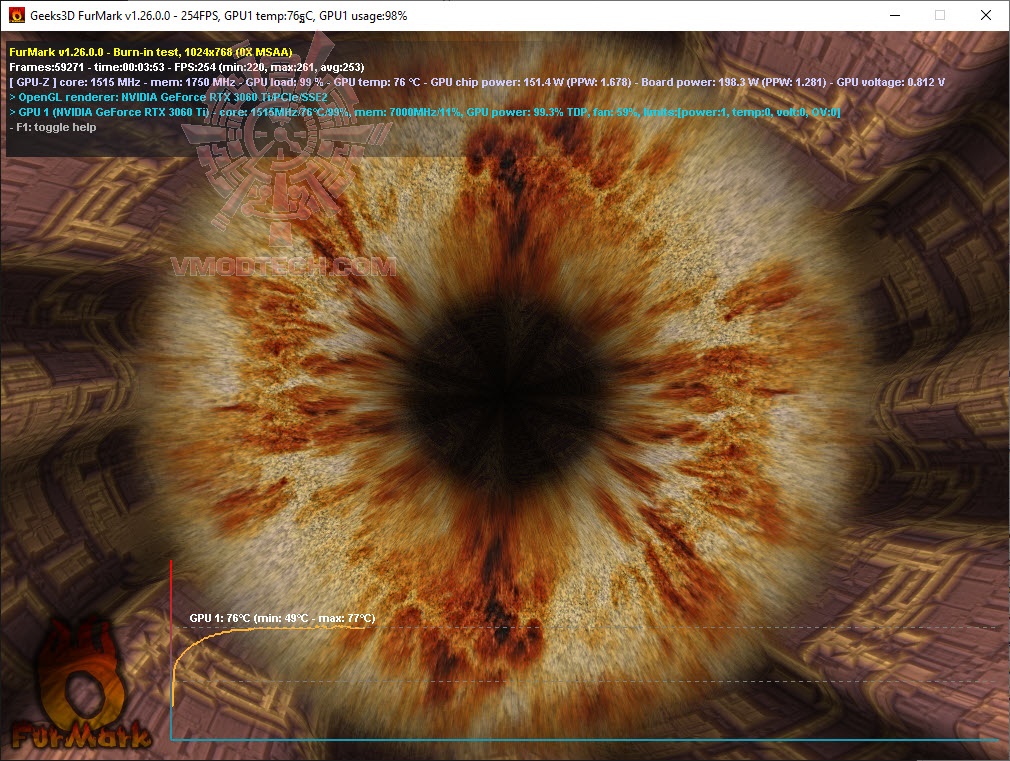Click the 'Frames:59271' statistics line
Screen dimensions: 1010x761
pyautogui.click(x=187, y=67)
